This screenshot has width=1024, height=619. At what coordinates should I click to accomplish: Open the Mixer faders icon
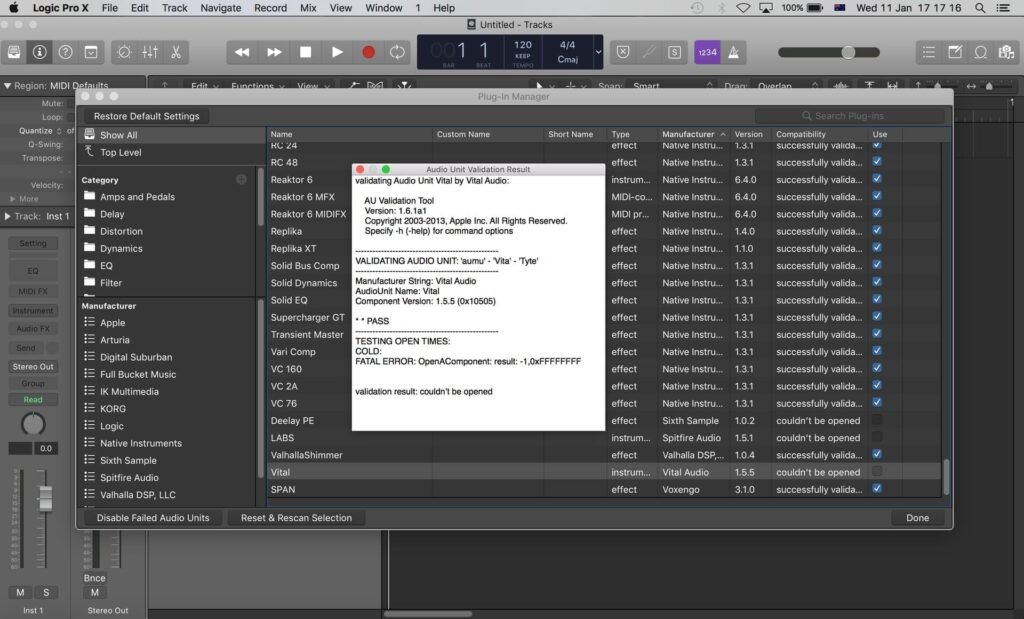pos(150,52)
